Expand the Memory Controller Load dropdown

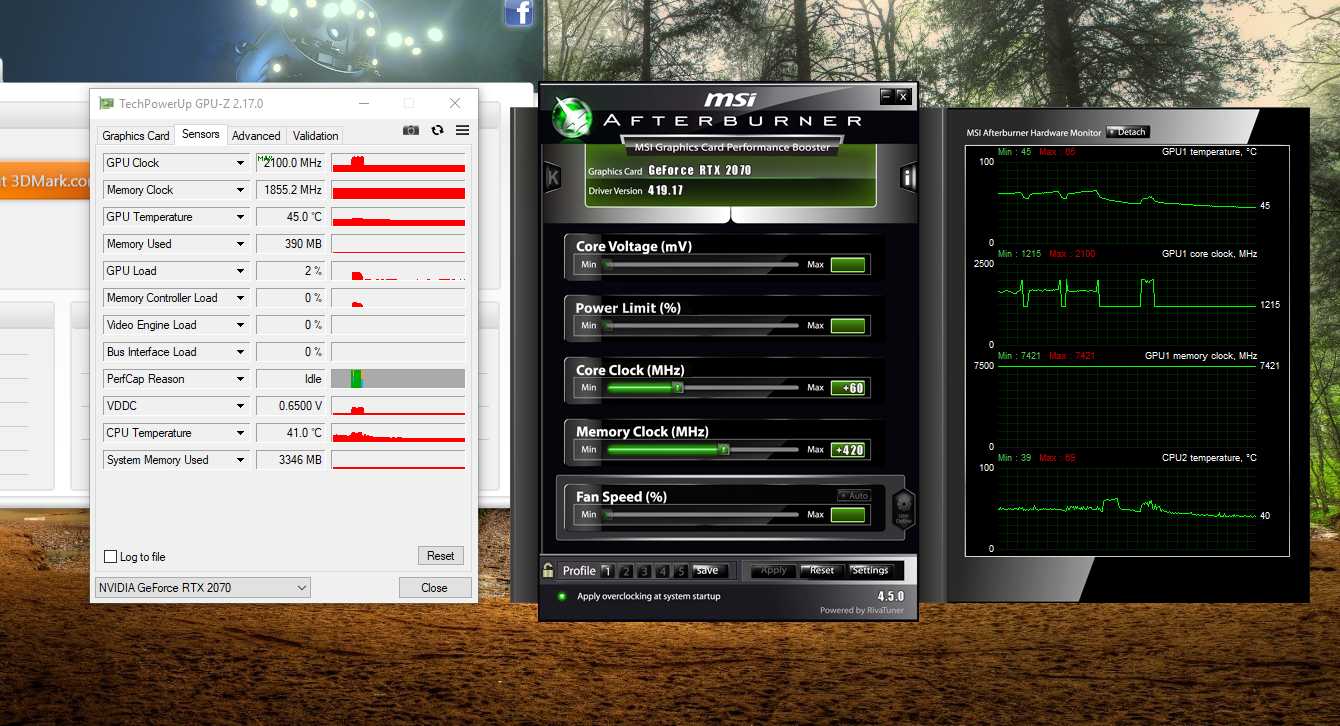click(240, 298)
